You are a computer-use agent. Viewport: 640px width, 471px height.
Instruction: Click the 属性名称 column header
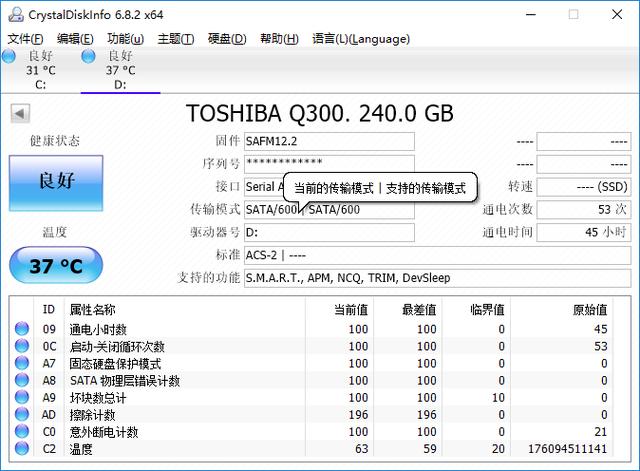[x=185, y=309]
